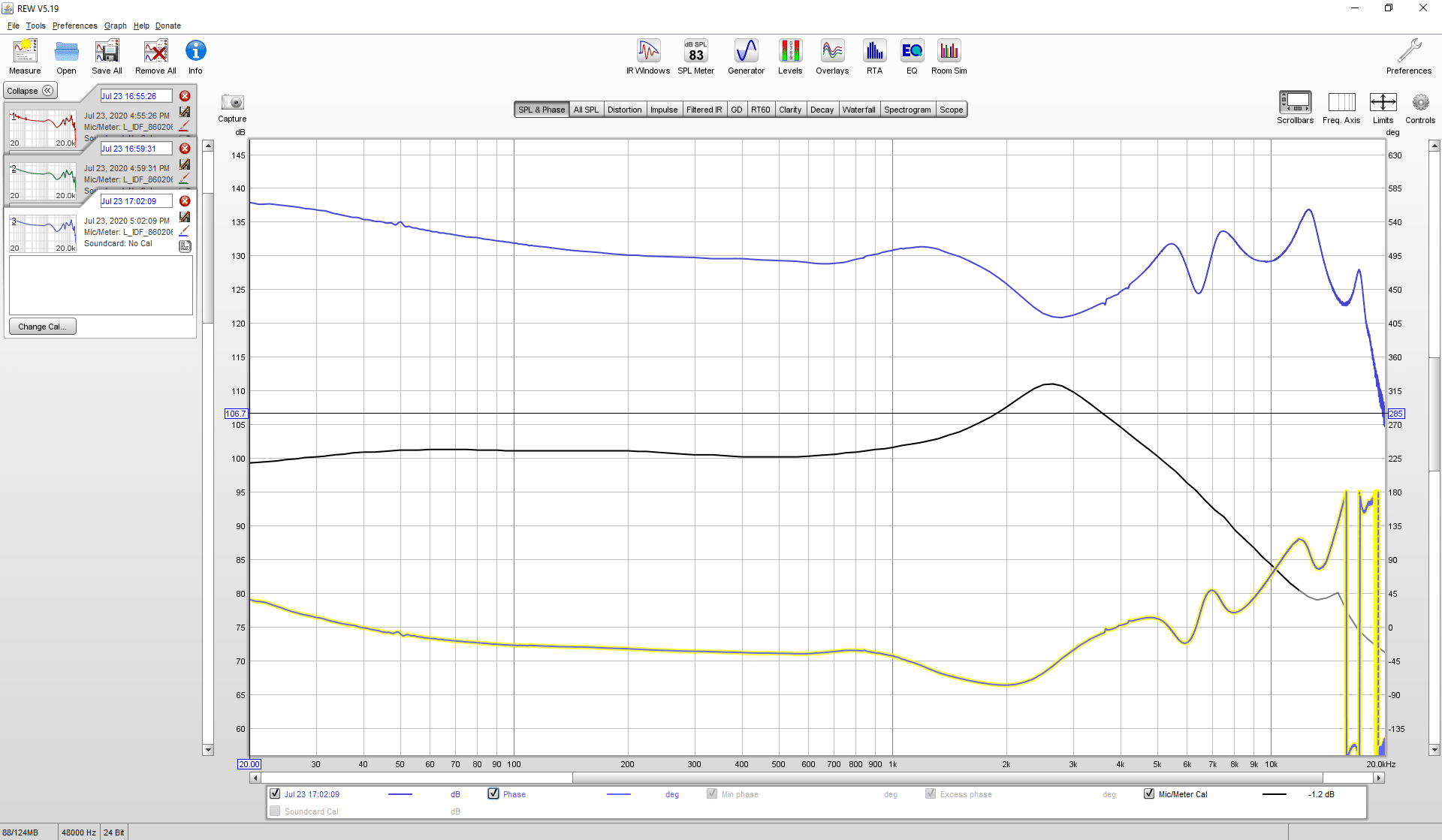Click the Capture camera icon
The width and height of the screenshot is (1442, 840).
point(232,102)
